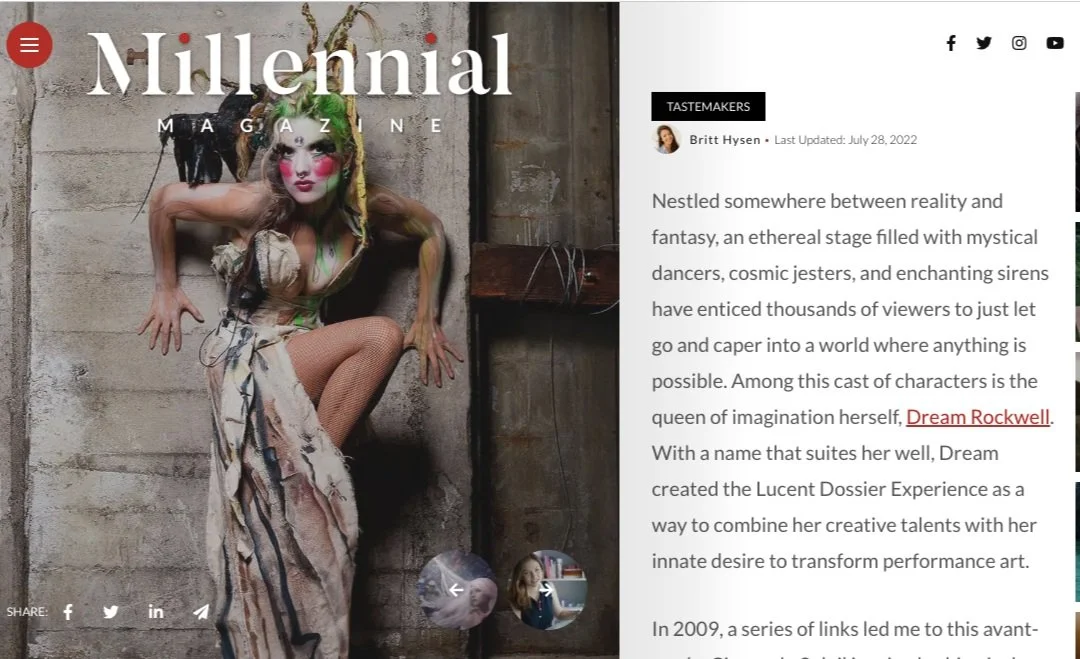The height and width of the screenshot is (659, 1080).
Task: Click the Millennial Magazine logo
Action: (300, 81)
